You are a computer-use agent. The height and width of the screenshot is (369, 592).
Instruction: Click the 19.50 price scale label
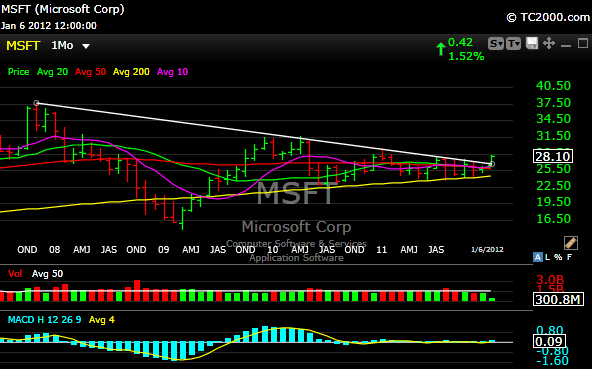553,202
